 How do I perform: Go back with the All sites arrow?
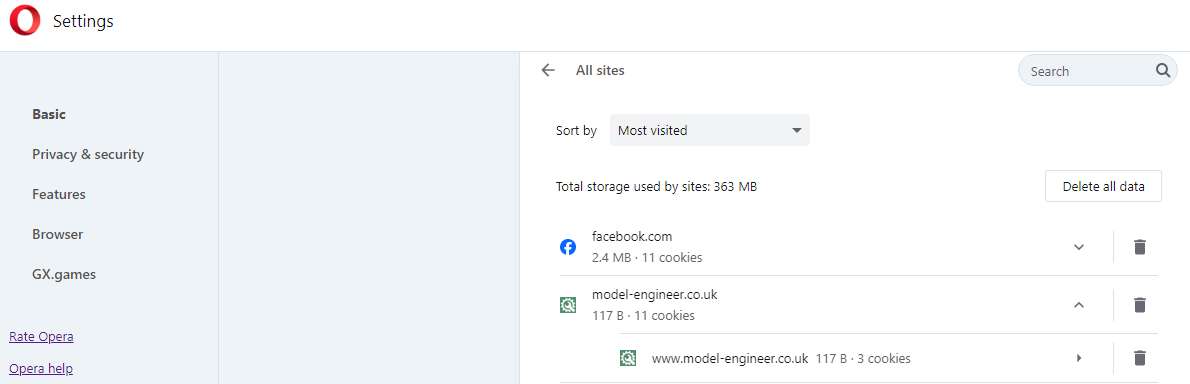pyautogui.click(x=548, y=71)
